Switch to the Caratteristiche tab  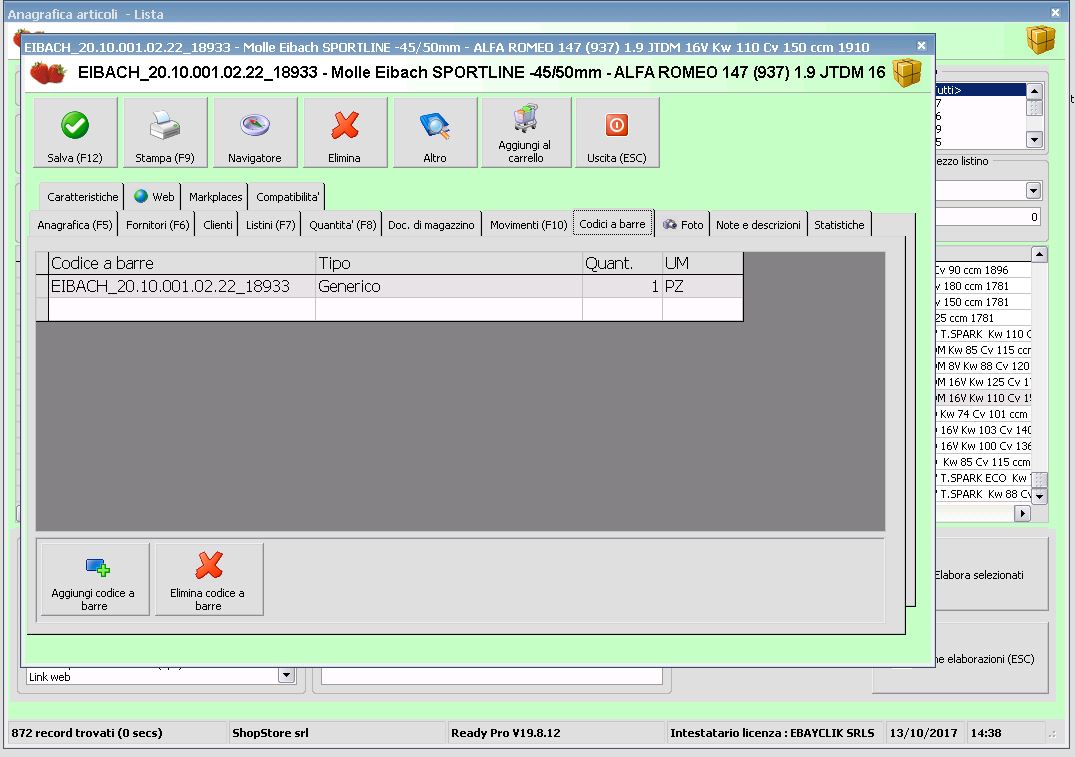click(x=82, y=197)
